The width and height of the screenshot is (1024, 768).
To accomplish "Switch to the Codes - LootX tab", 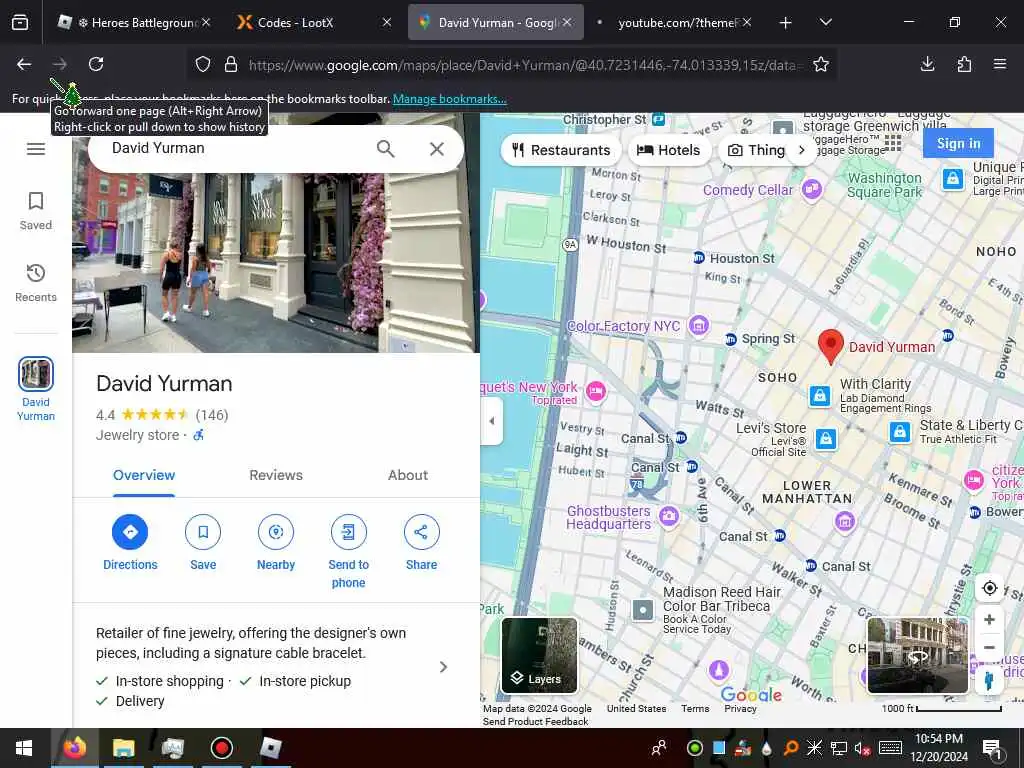I will (313, 22).
